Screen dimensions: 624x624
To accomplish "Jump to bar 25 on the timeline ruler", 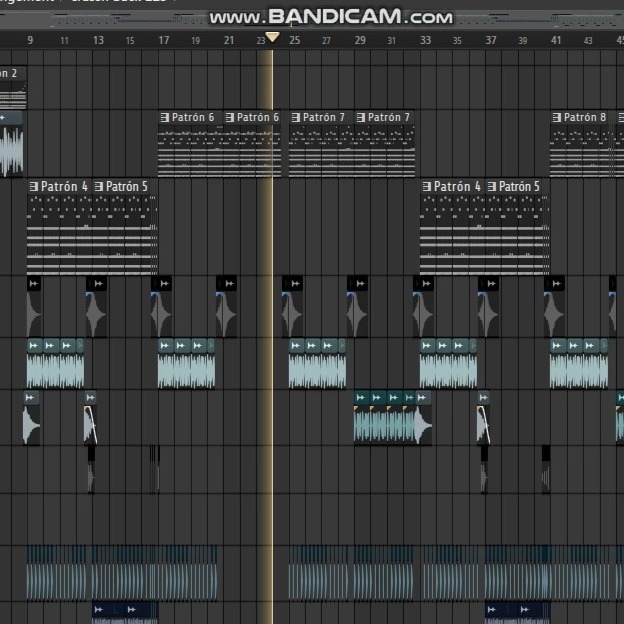I will tap(294, 40).
